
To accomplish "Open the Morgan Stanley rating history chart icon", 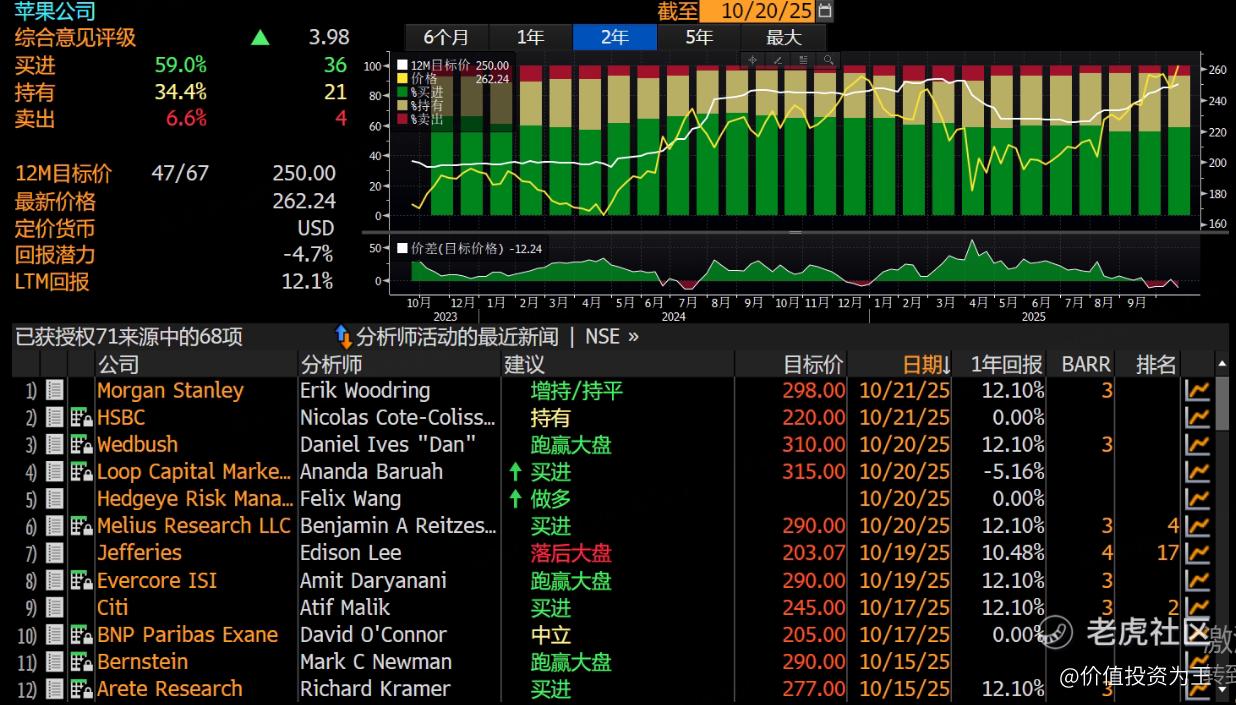I will click(x=1197, y=390).
